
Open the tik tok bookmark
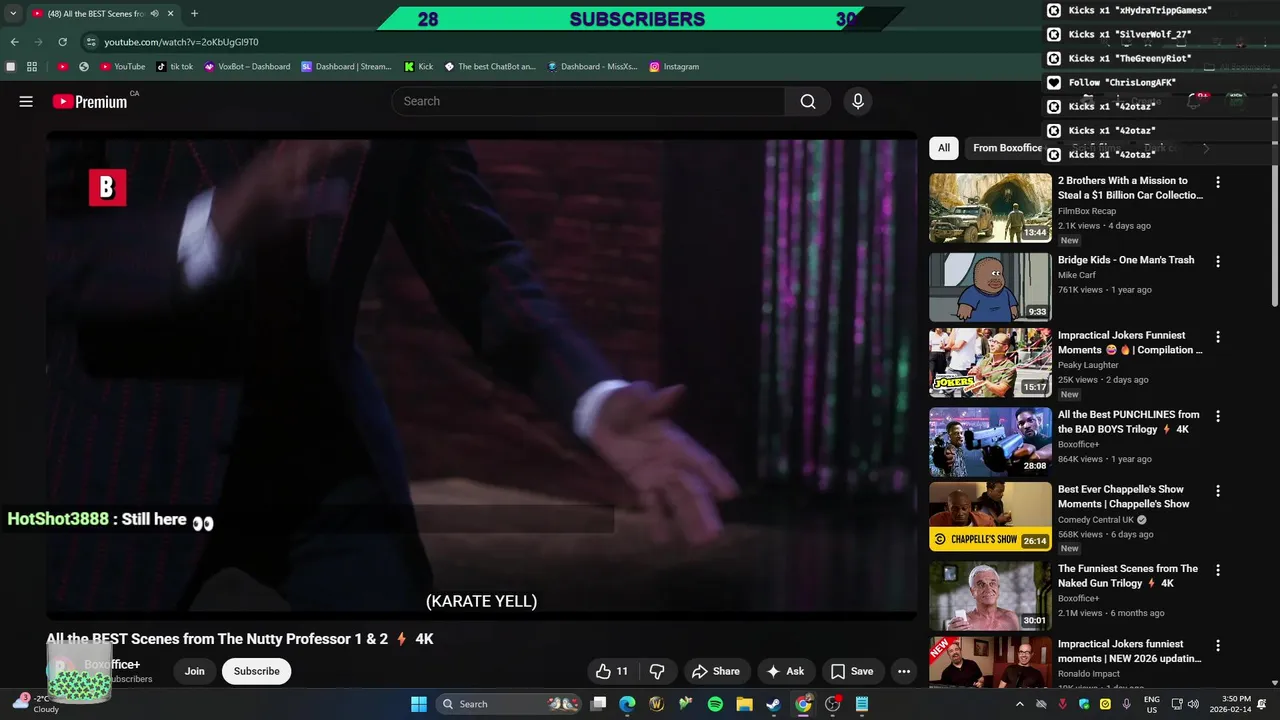[174, 67]
